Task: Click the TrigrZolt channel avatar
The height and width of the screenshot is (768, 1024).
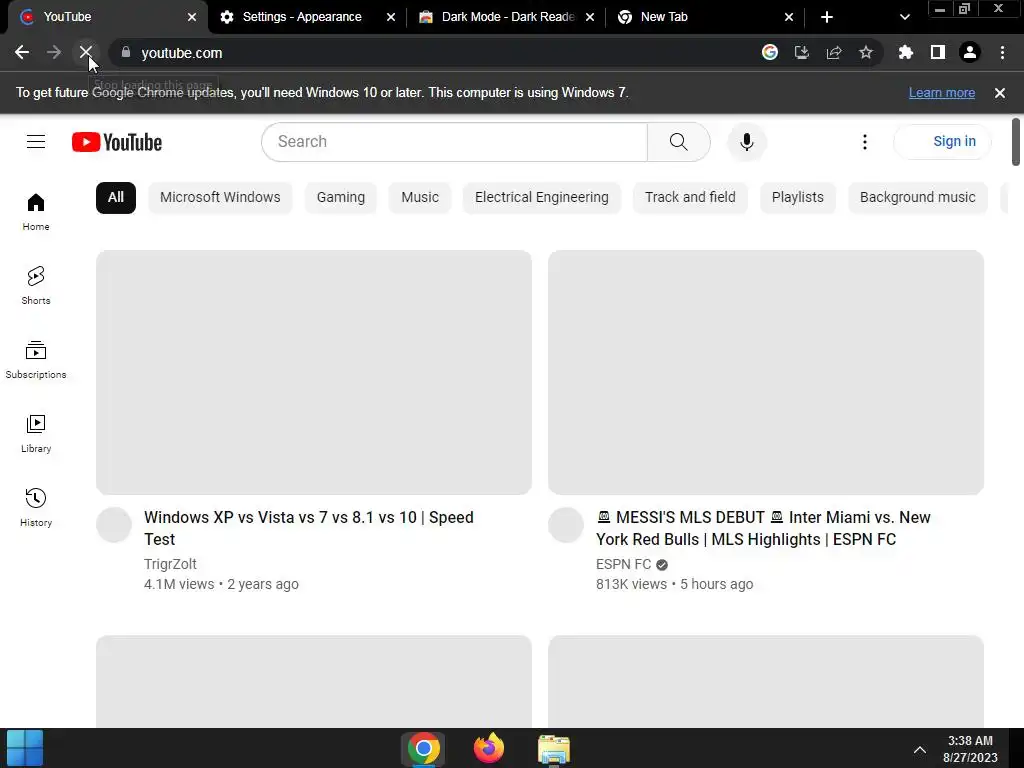Action: click(114, 524)
